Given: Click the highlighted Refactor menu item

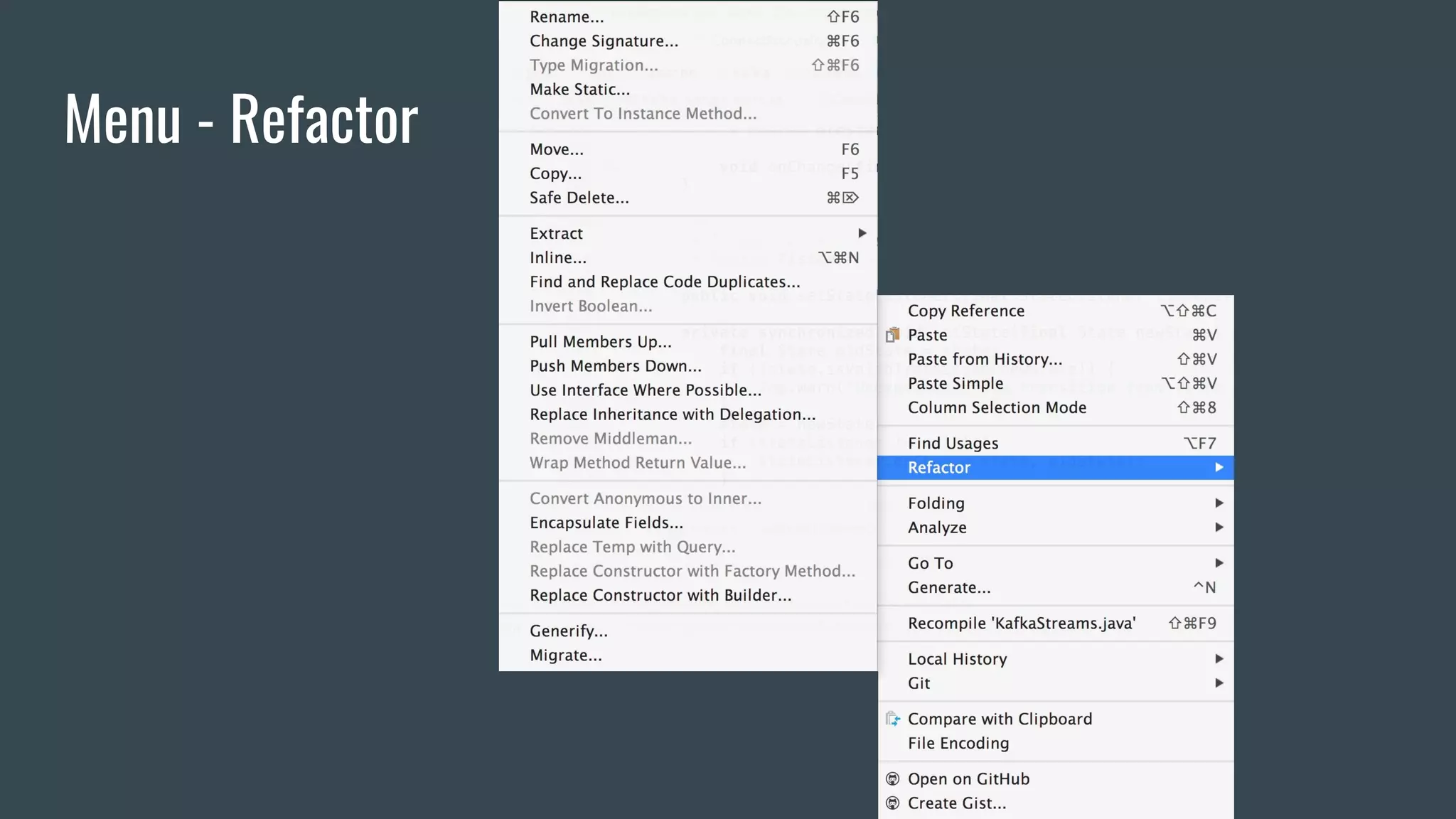Looking at the screenshot, I should pos(1056,468).
